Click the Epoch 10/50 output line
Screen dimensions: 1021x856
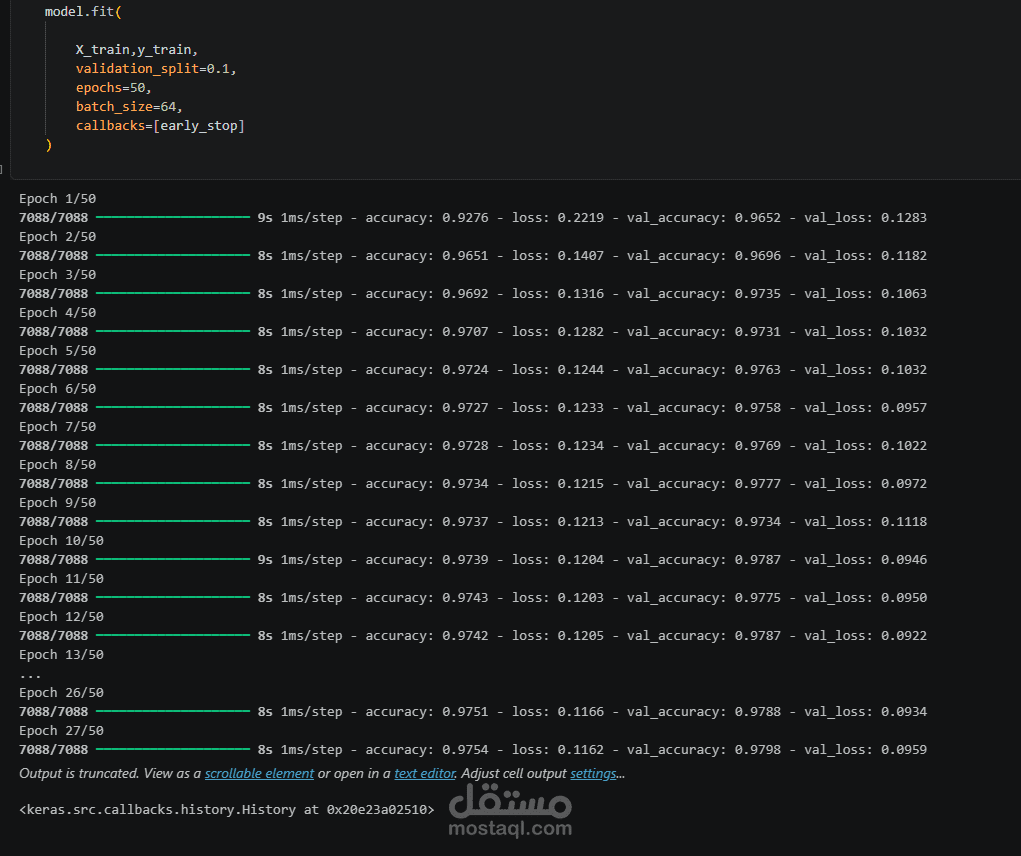pos(61,540)
